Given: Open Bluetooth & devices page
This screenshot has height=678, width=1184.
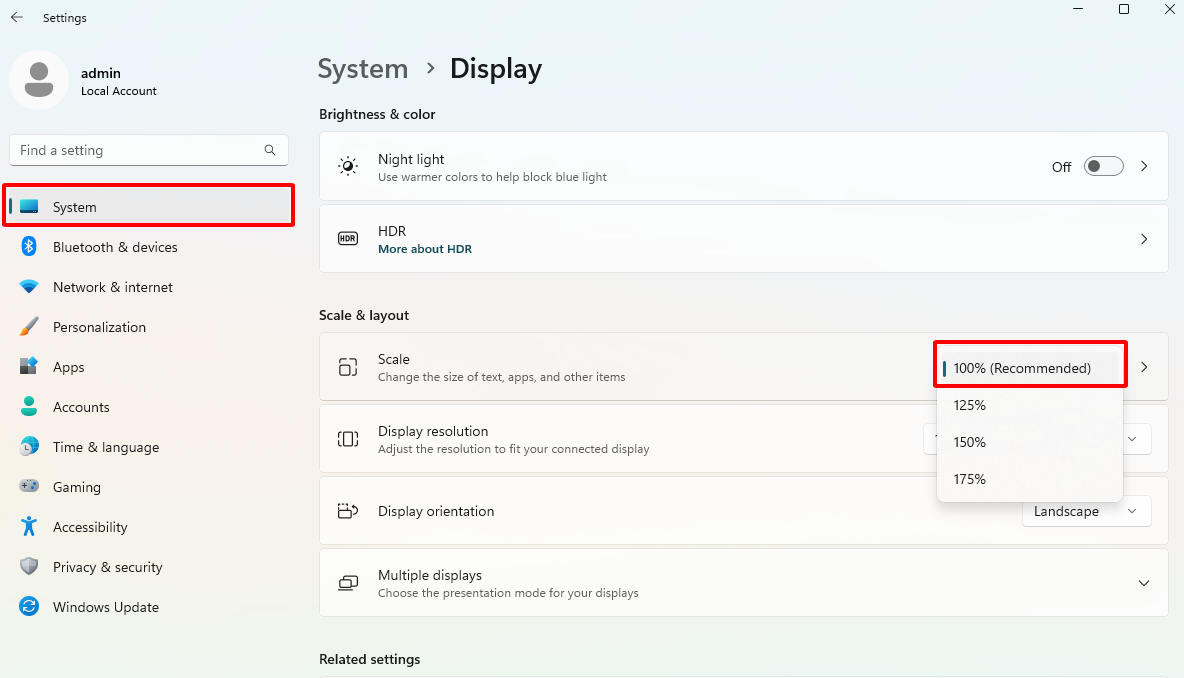Looking at the screenshot, I should click(x=149, y=247).
